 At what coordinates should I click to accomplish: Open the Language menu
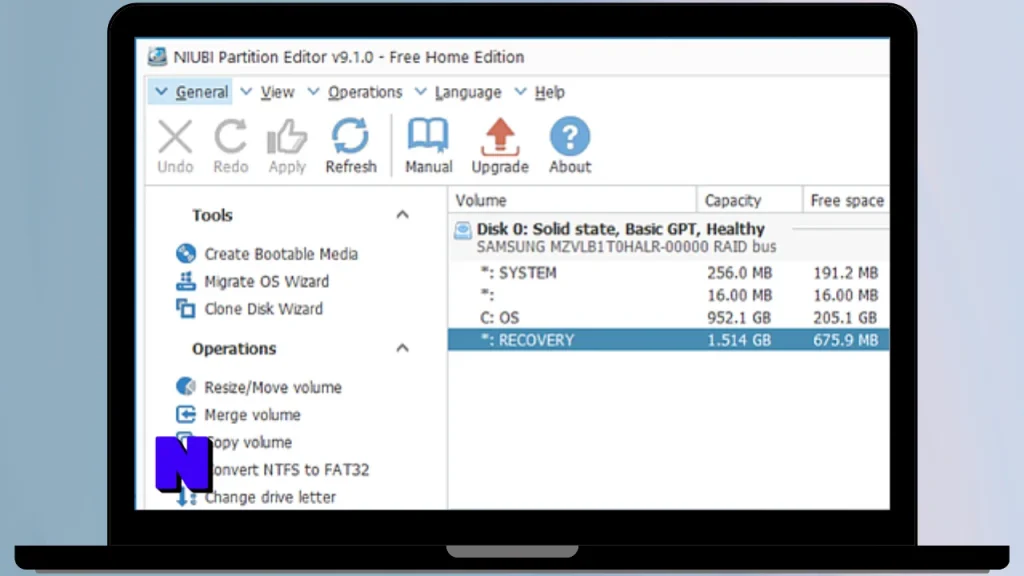pos(468,92)
